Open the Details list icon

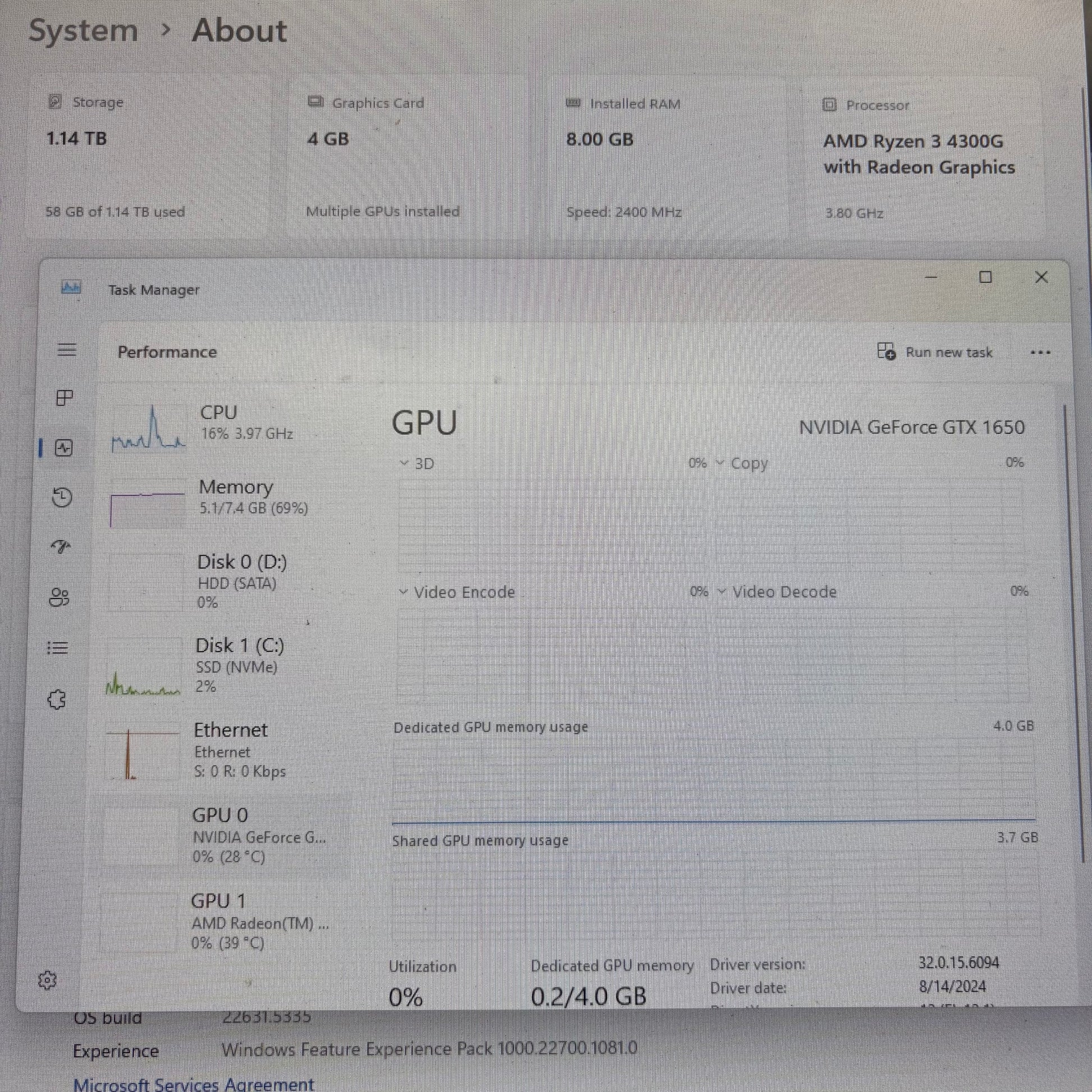coord(58,648)
